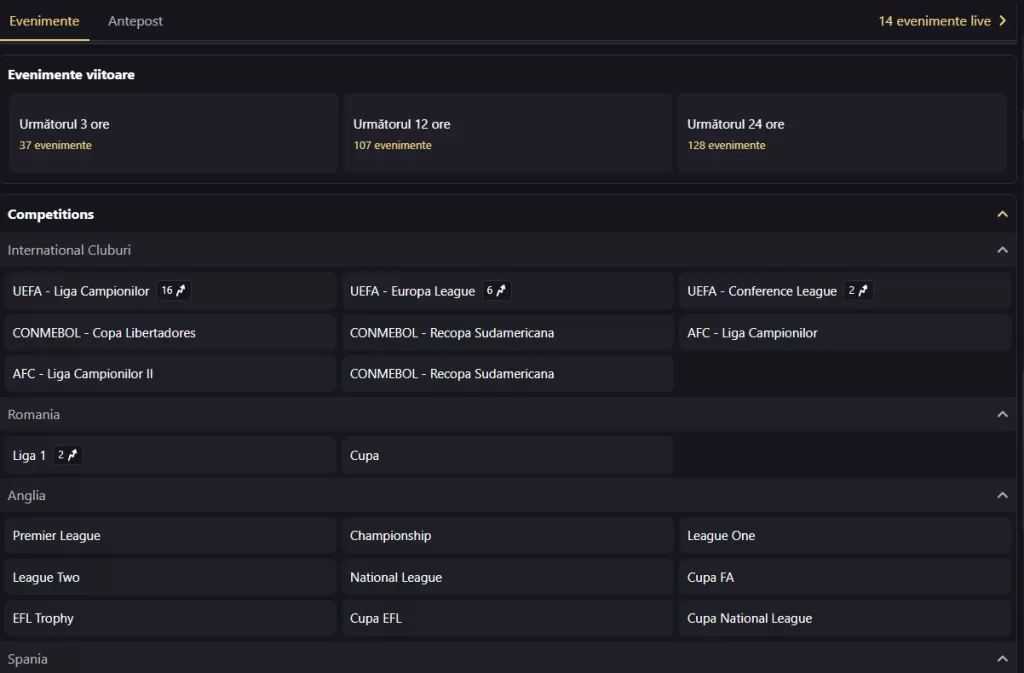Collapse the Spania group
Image resolution: width=1024 pixels, height=673 pixels.
1002,659
